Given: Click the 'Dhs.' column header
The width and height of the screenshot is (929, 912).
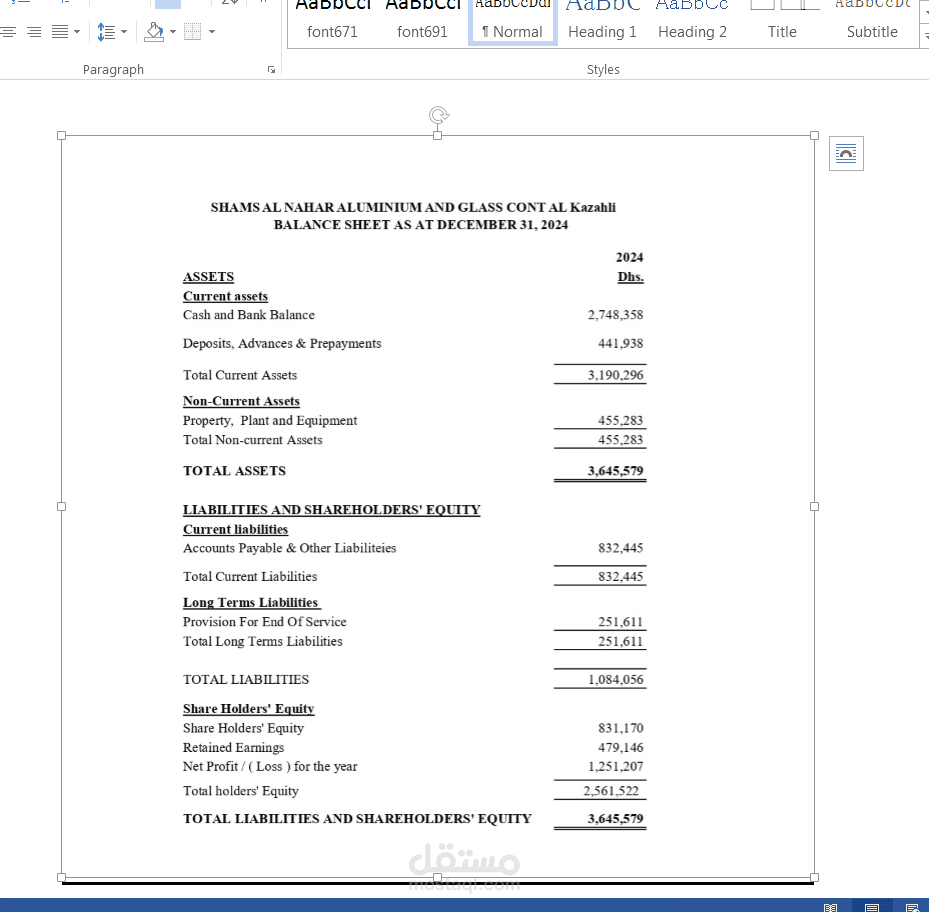Looking at the screenshot, I should tap(630, 277).
